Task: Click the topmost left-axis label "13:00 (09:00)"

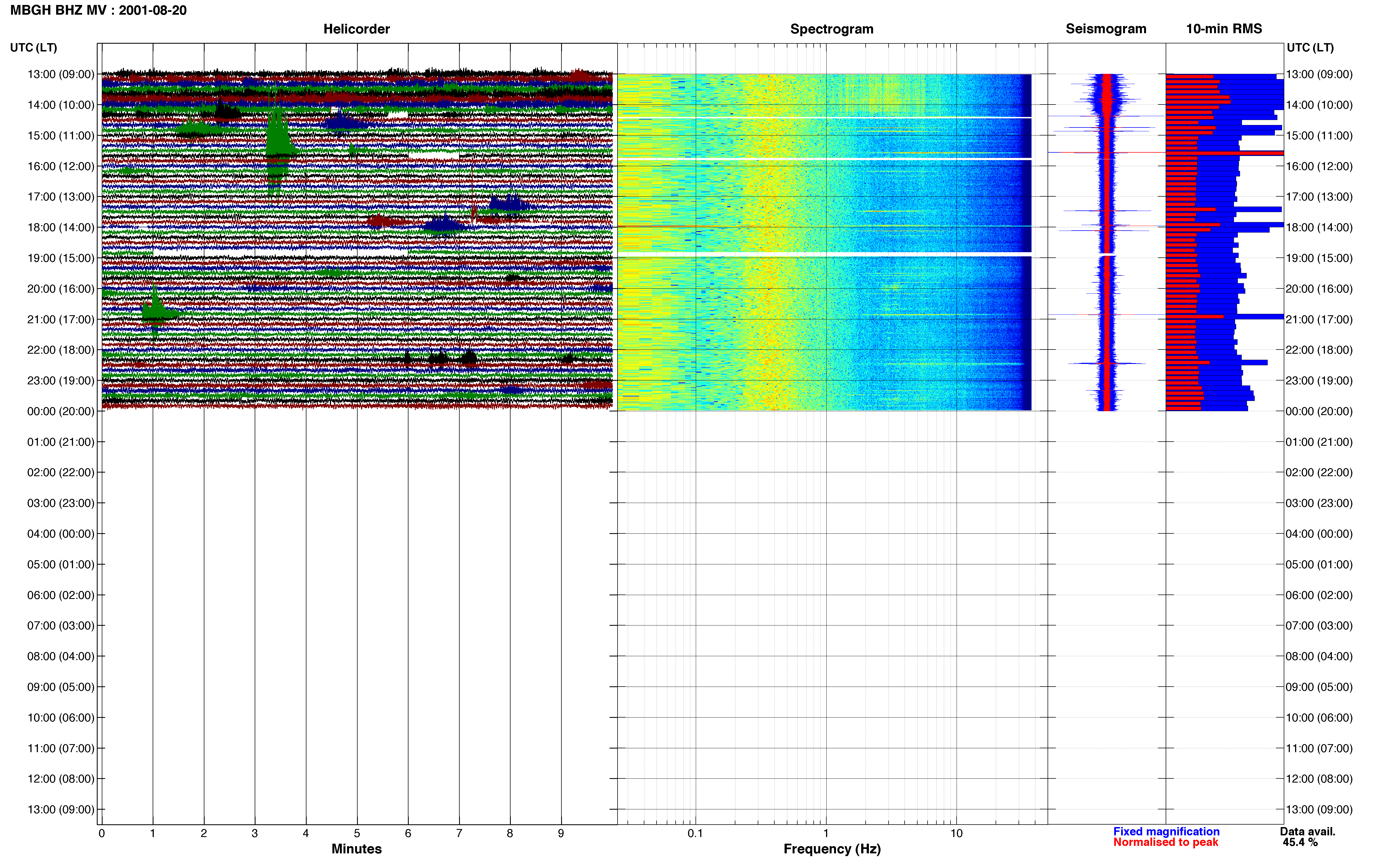Action: pyautogui.click(x=61, y=74)
